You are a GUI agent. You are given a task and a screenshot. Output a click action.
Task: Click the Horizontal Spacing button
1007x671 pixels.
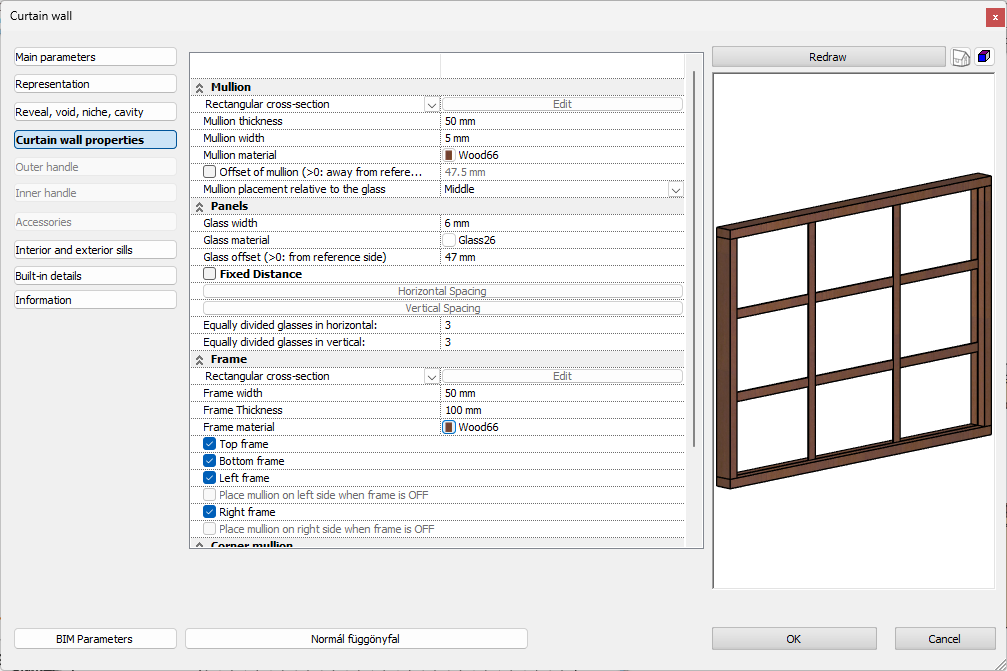point(442,292)
